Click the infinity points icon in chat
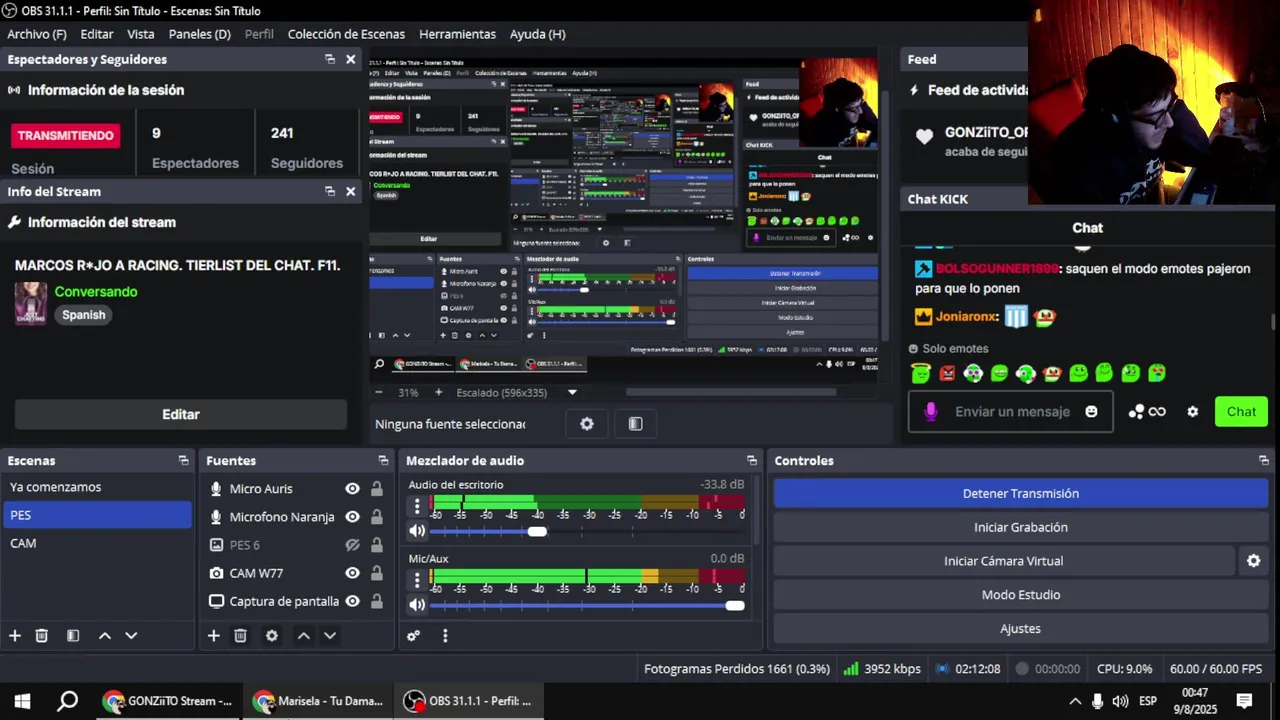The image size is (1280, 720). click(1147, 412)
